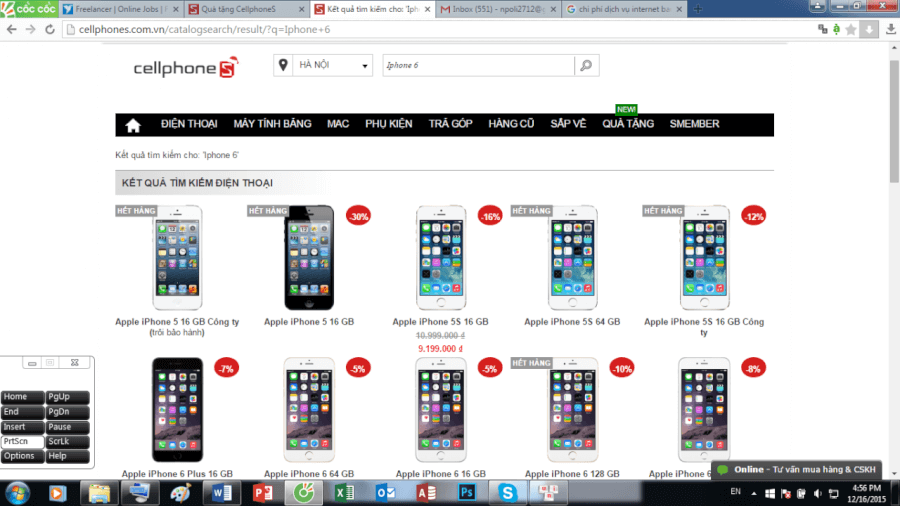Open media player taskbar icon

[x=57, y=493]
